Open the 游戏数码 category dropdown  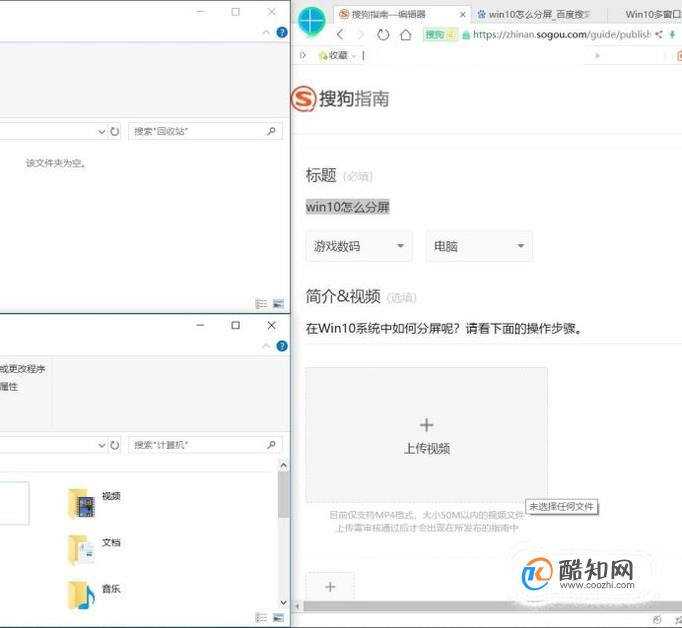pos(359,246)
